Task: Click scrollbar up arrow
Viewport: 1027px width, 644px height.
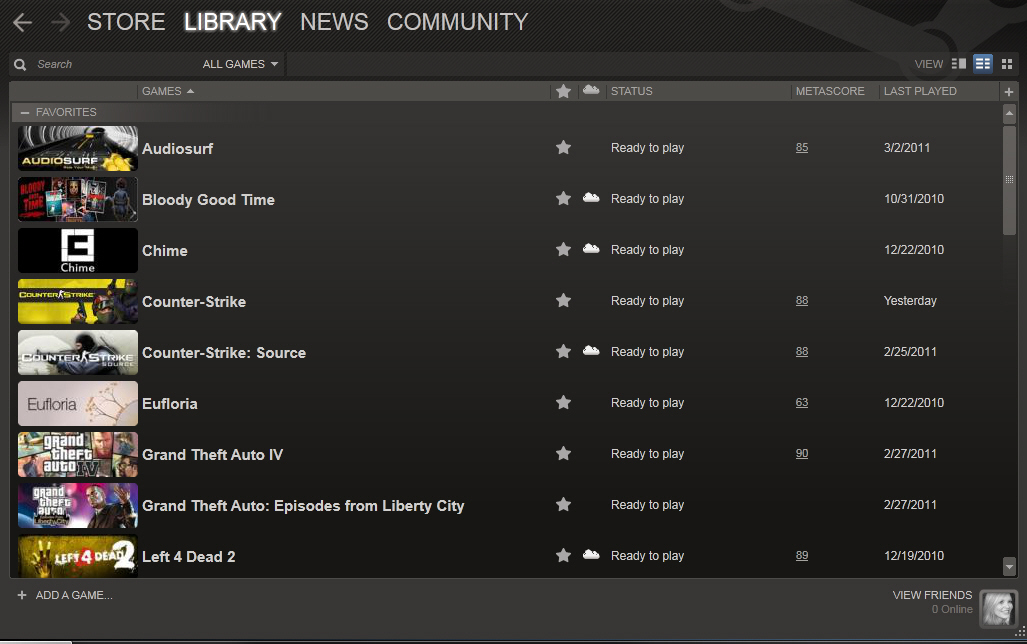Action: [x=1009, y=113]
